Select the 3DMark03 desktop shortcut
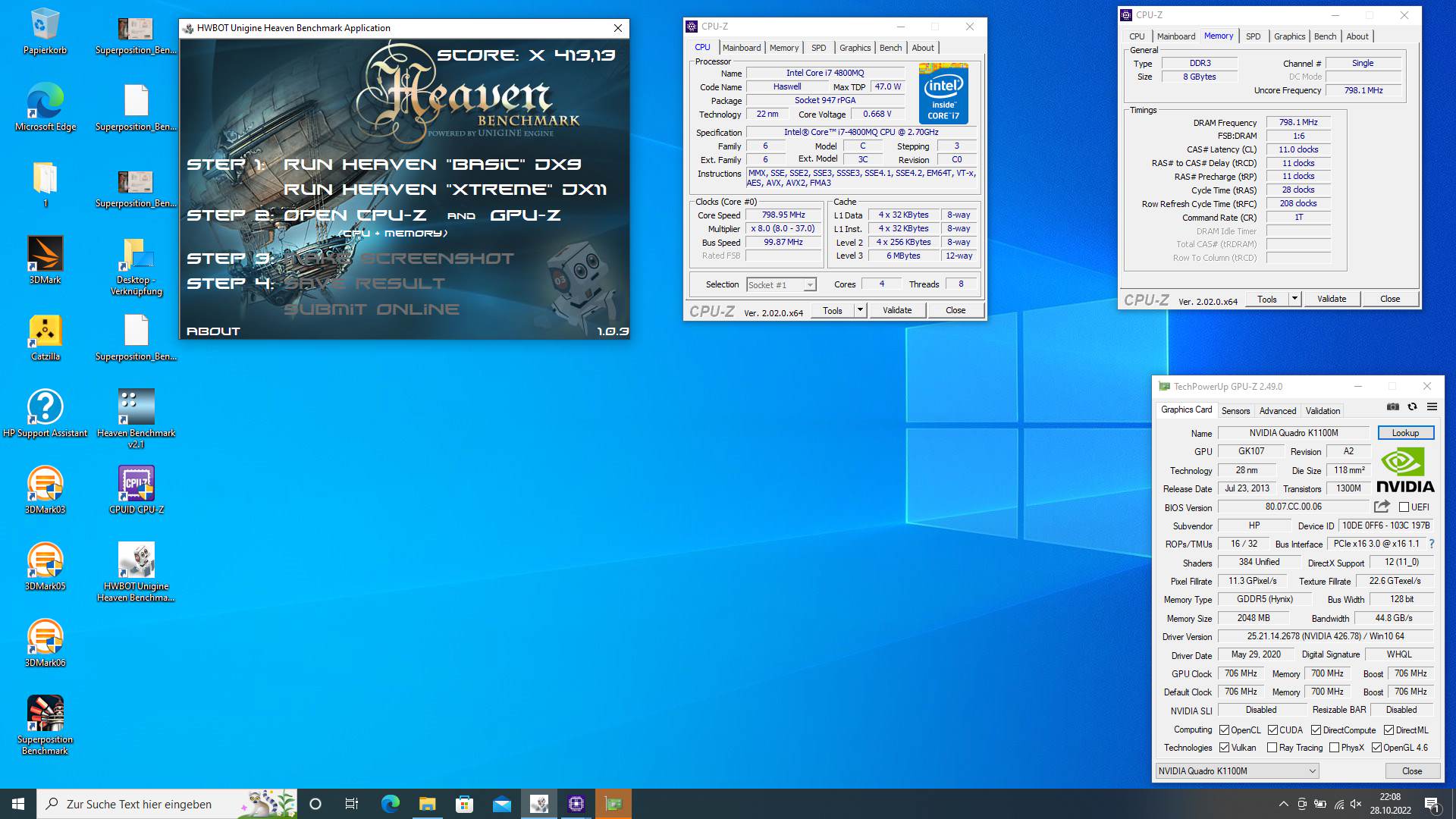Screen dimensions: 1456x819 coord(45,490)
